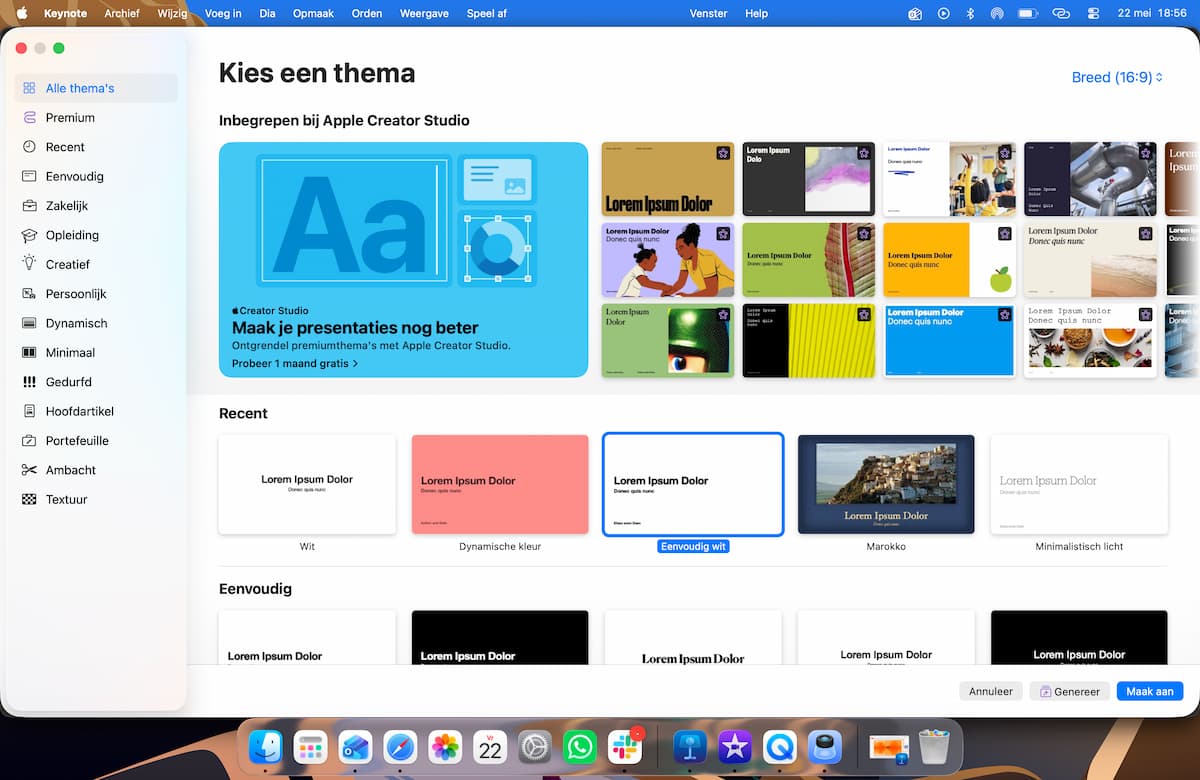Viewport: 1200px width, 780px height.
Task: Open the Speel af menu
Action: tap(487, 13)
